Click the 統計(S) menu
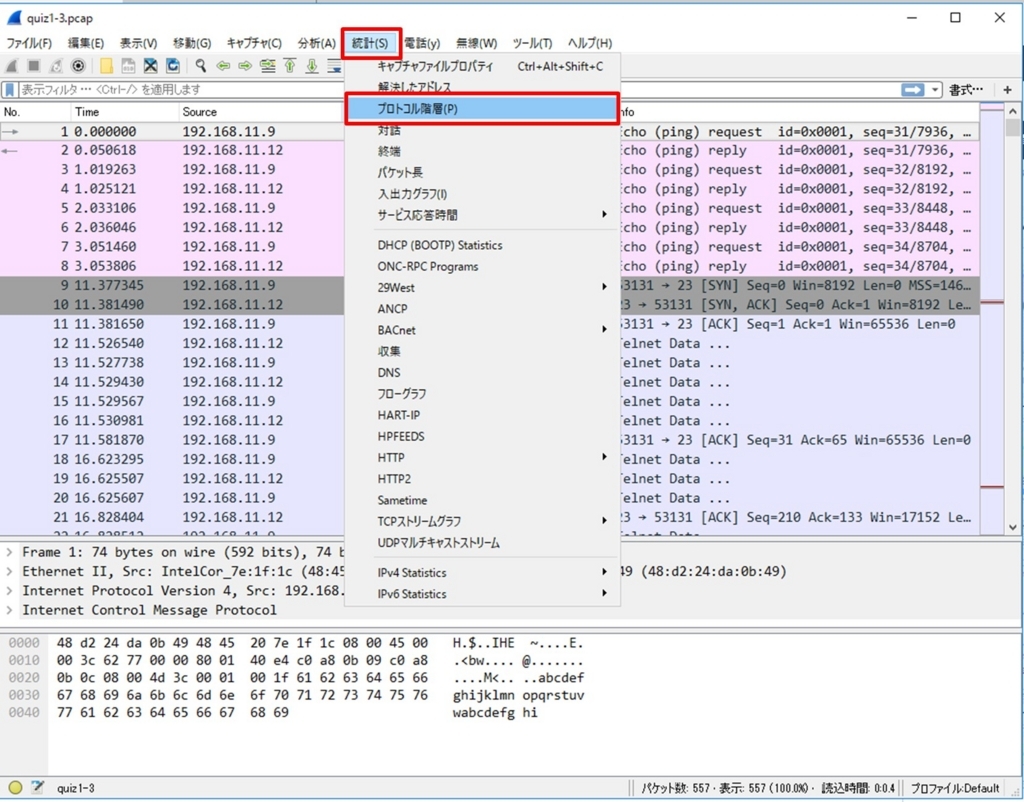 coord(370,43)
